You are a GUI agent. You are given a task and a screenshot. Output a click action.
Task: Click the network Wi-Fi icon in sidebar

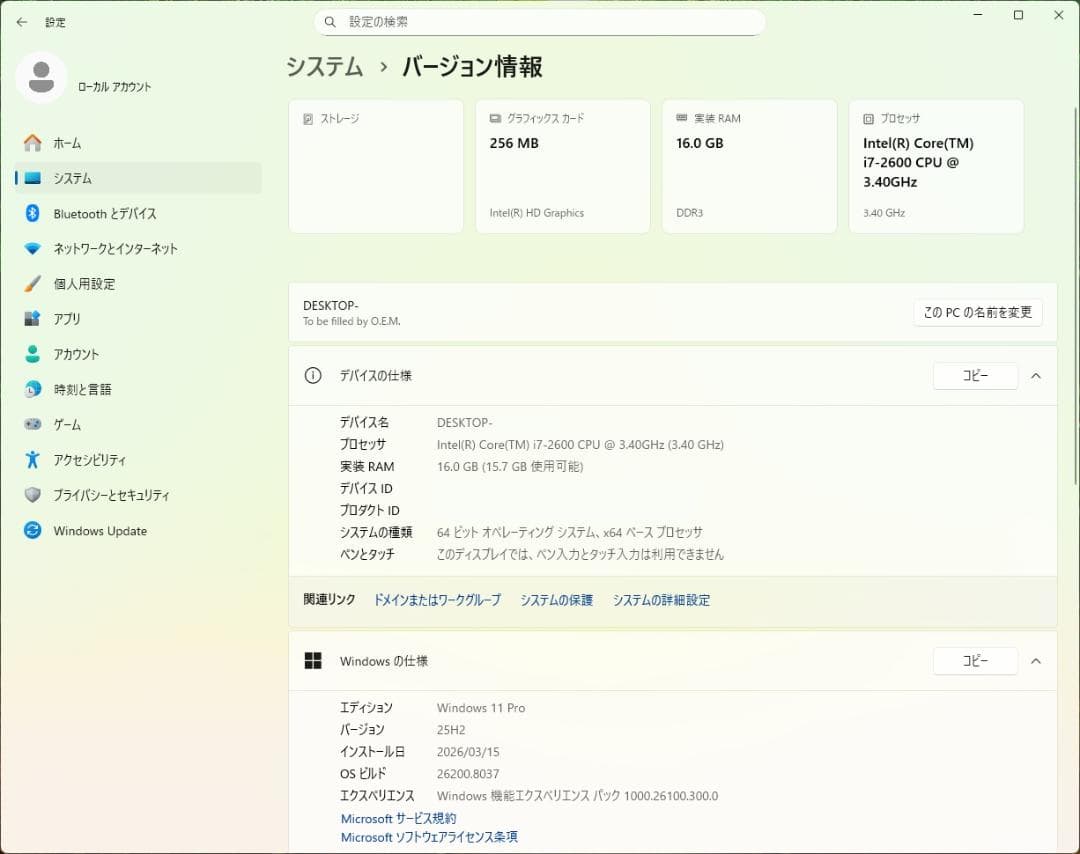[32, 249]
